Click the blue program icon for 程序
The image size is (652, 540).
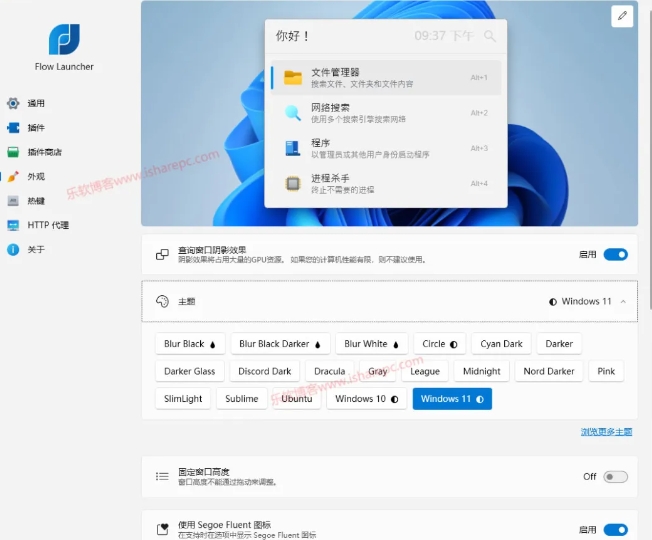tap(293, 148)
